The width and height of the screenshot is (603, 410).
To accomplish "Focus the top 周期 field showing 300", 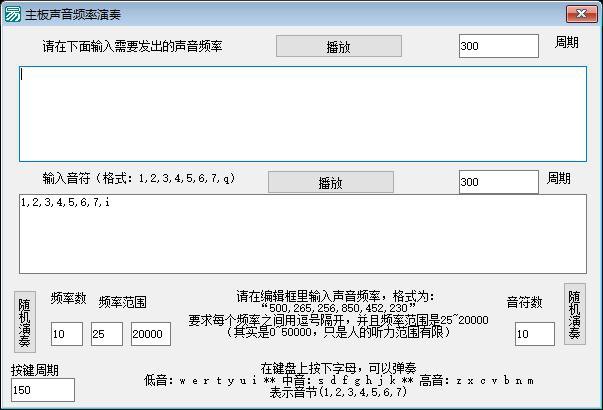I will point(497,46).
